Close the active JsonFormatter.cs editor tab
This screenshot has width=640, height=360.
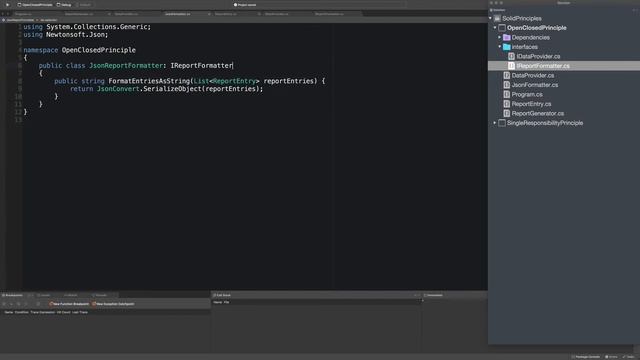click(x=209, y=14)
